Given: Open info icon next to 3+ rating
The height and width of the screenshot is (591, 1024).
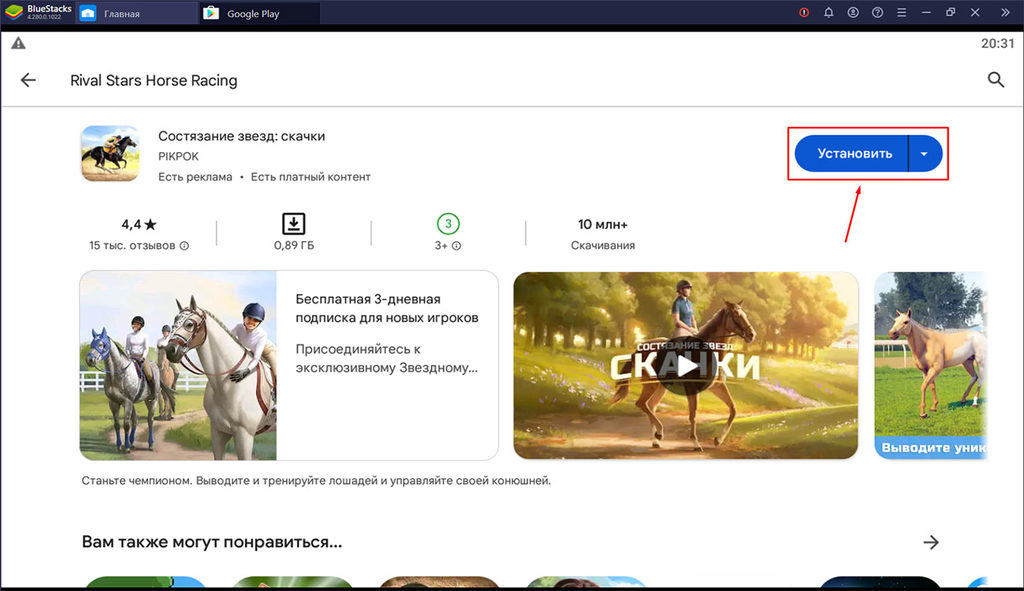Looking at the screenshot, I should (456, 246).
